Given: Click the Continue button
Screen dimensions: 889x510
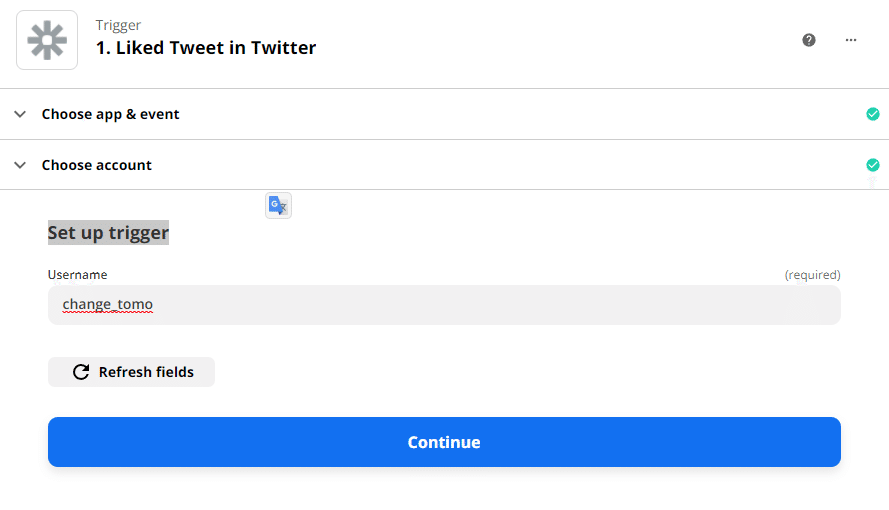Looking at the screenshot, I should (x=444, y=442).
